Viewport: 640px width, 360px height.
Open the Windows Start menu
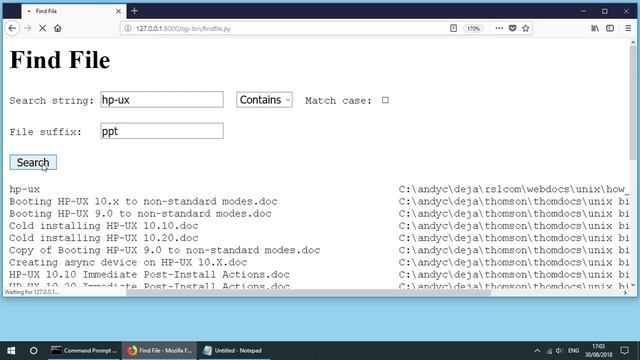pos(11,350)
